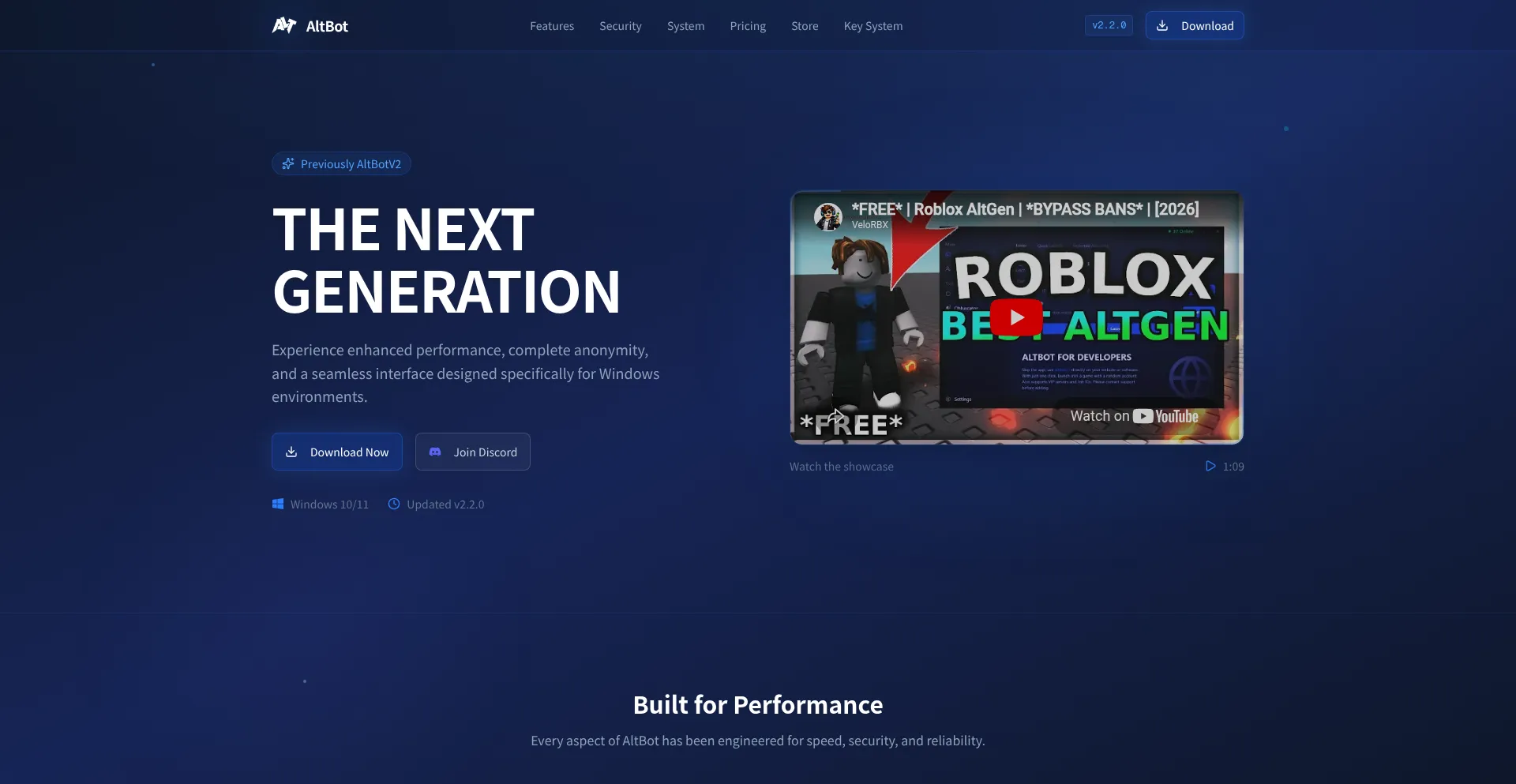Click the VeloRBX channel avatar
Viewport: 1516px width, 784px height.
pyautogui.click(x=828, y=216)
